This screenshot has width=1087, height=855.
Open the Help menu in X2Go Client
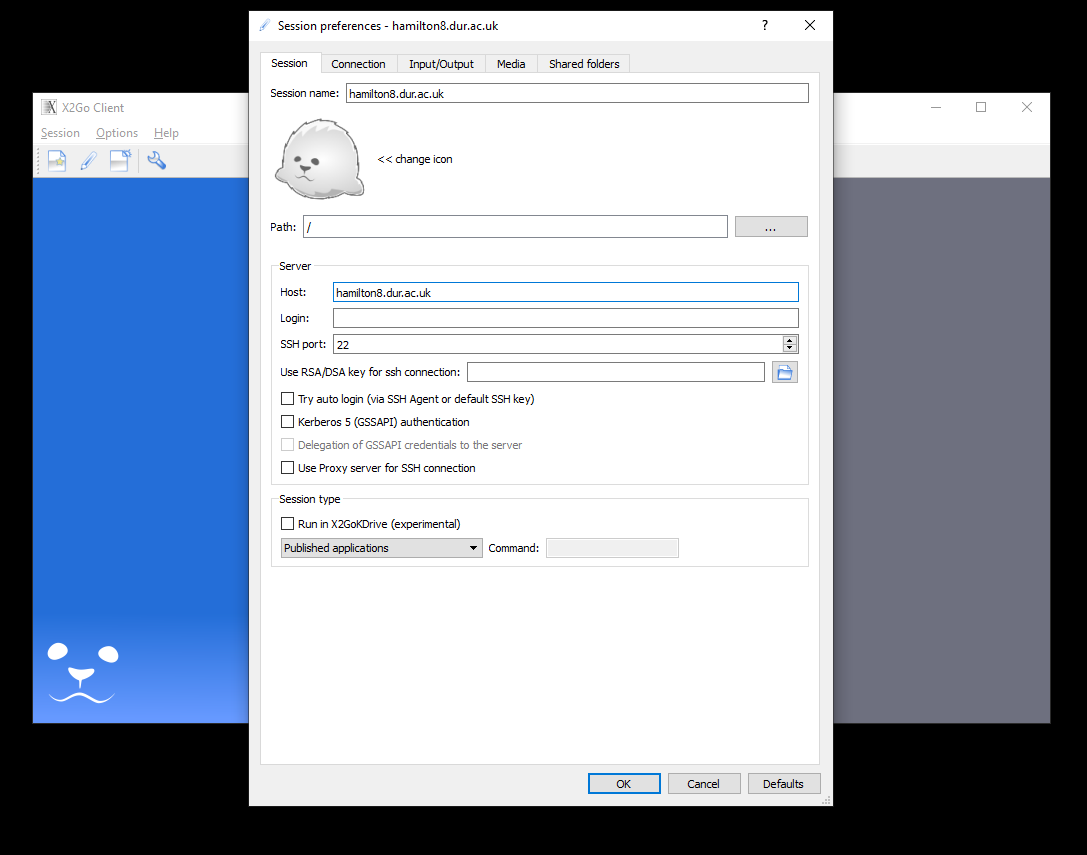coord(166,132)
